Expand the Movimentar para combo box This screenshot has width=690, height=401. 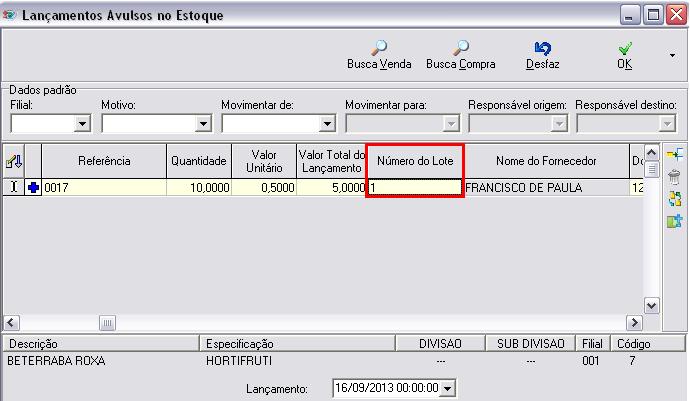[451, 124]
